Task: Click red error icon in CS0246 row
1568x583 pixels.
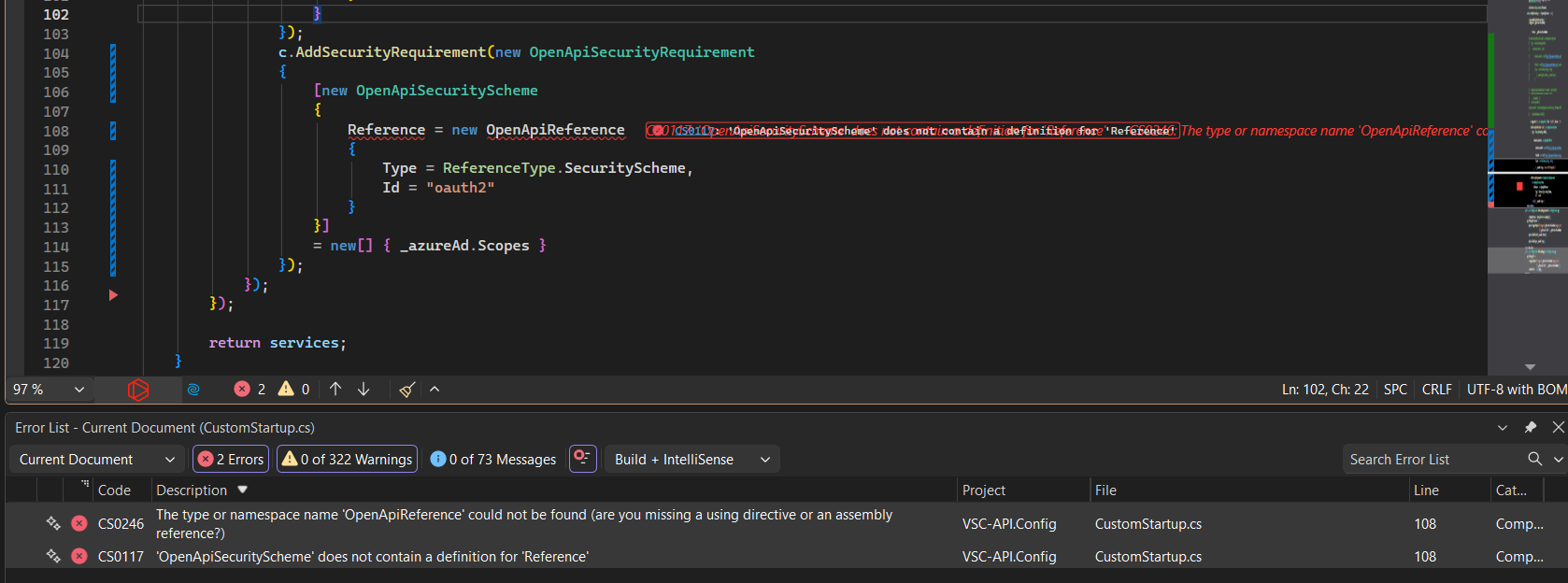Action: 79,523
